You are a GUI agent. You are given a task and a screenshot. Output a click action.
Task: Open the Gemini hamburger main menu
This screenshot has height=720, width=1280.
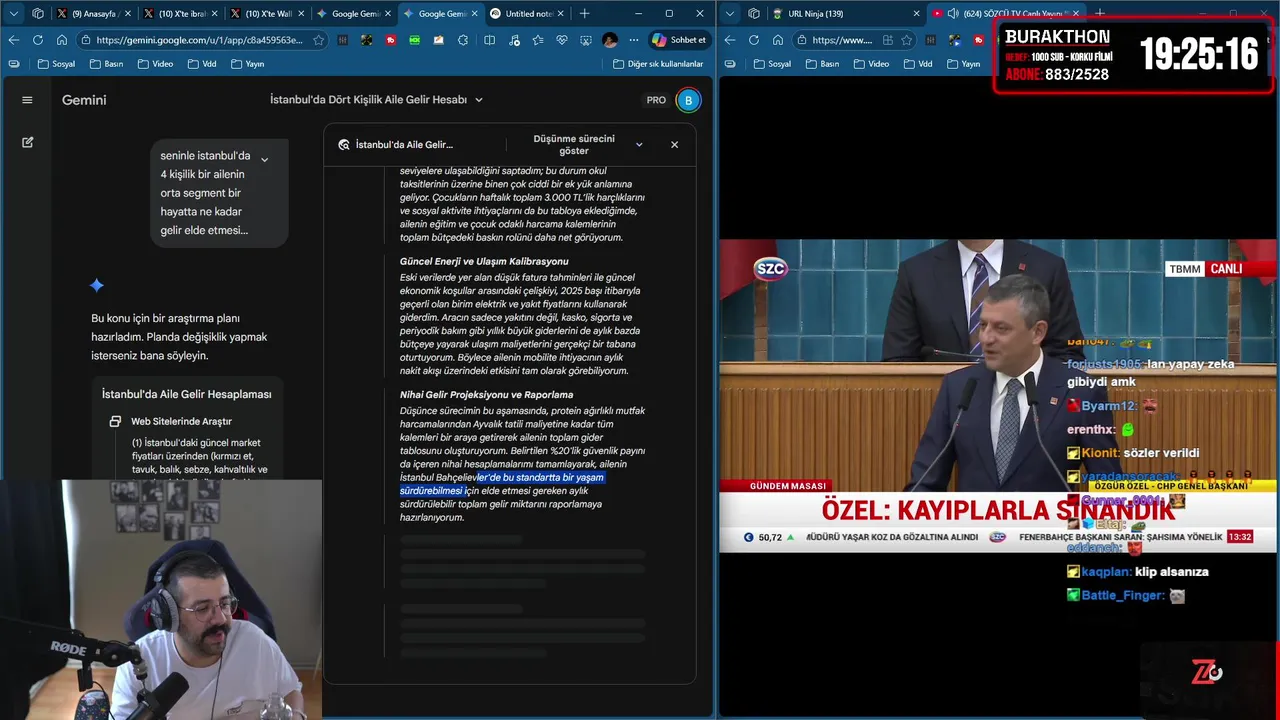(x=27, y=100)
